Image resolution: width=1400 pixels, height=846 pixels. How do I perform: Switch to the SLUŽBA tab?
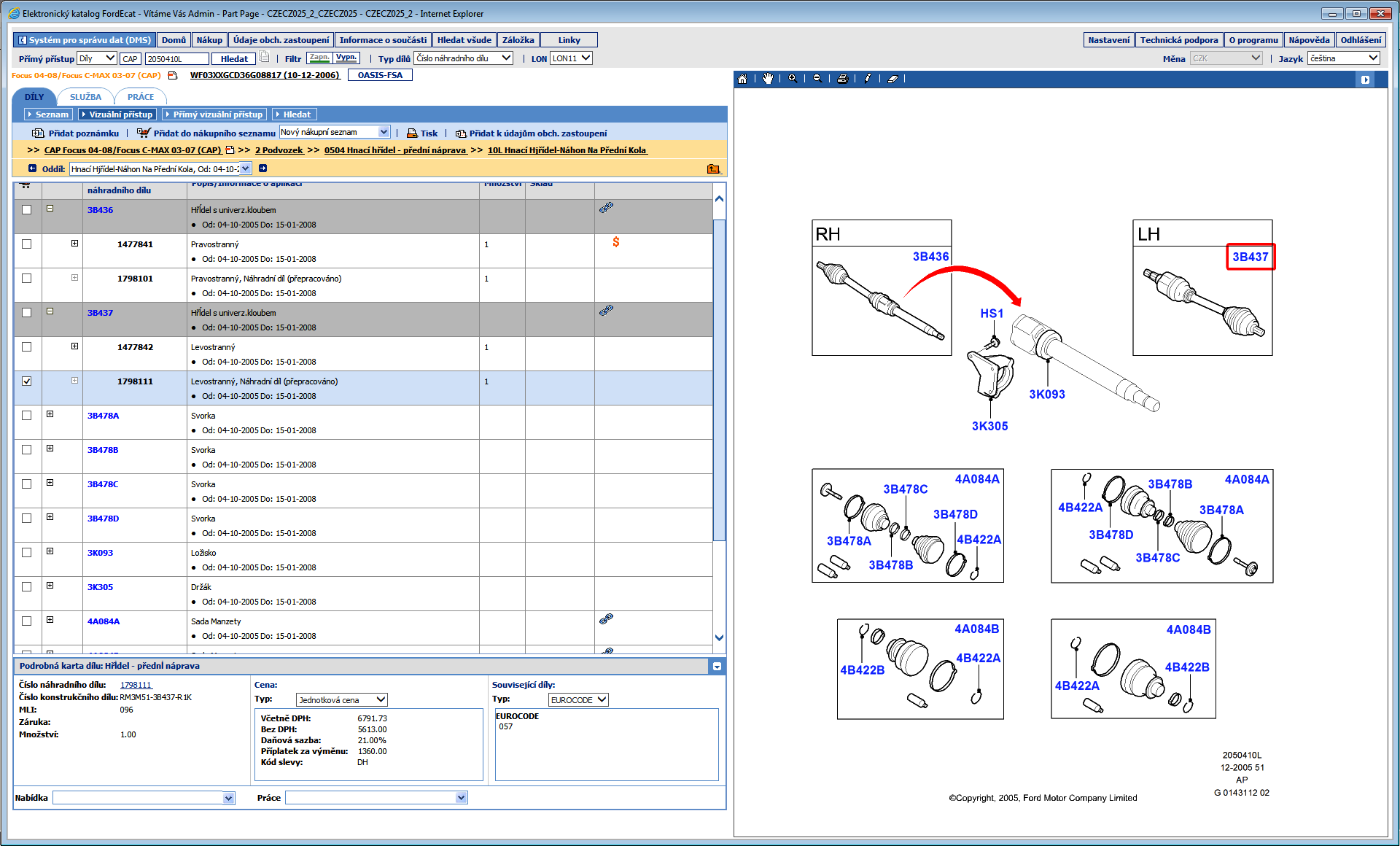click(x=85, y=97)
